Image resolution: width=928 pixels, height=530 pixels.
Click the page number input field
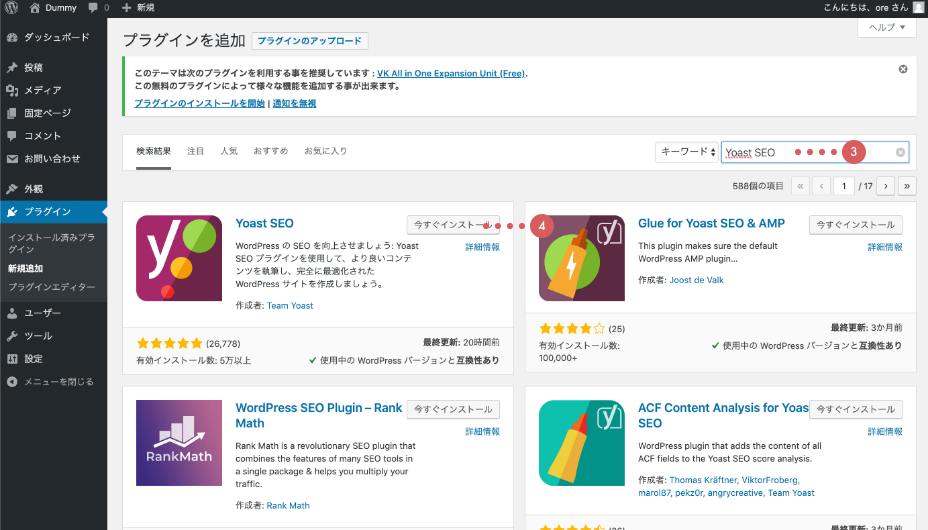coord(845,186)
